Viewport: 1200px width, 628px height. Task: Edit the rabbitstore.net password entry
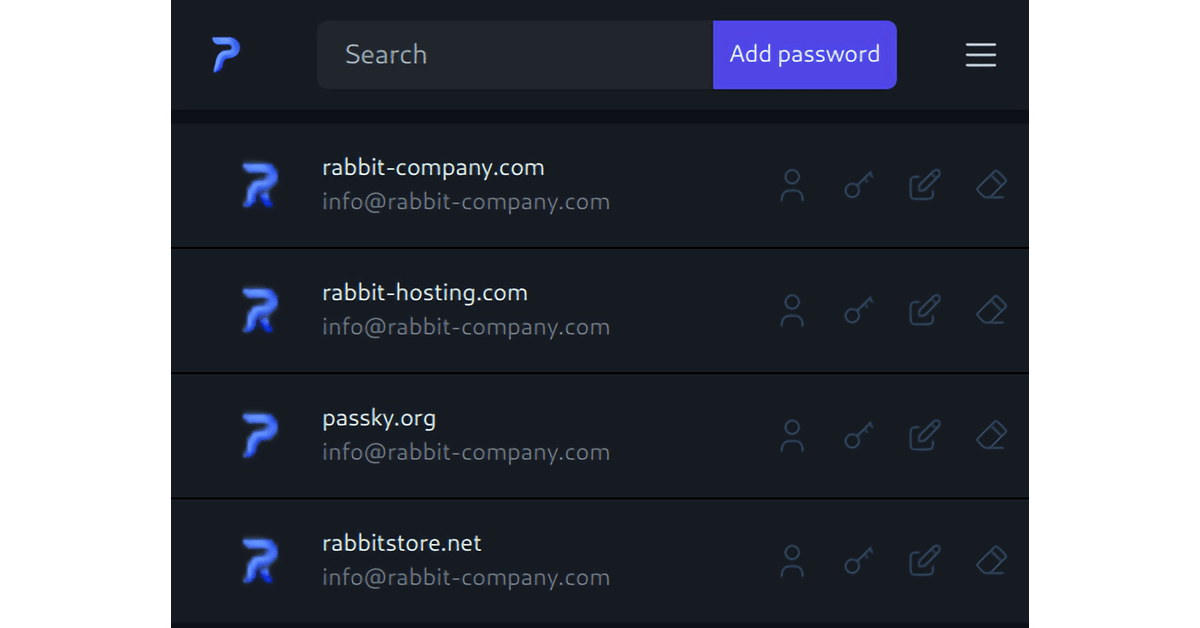924,560
